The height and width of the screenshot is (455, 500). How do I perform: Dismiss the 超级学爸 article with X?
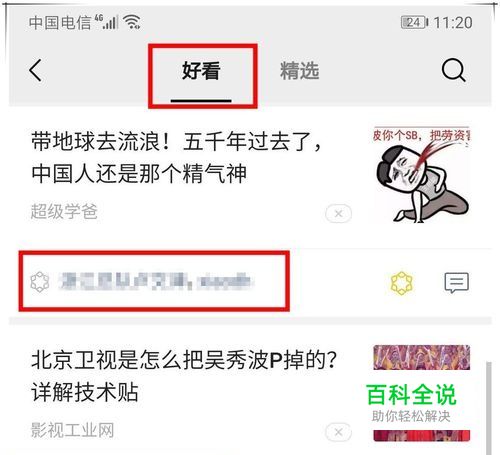338,213
